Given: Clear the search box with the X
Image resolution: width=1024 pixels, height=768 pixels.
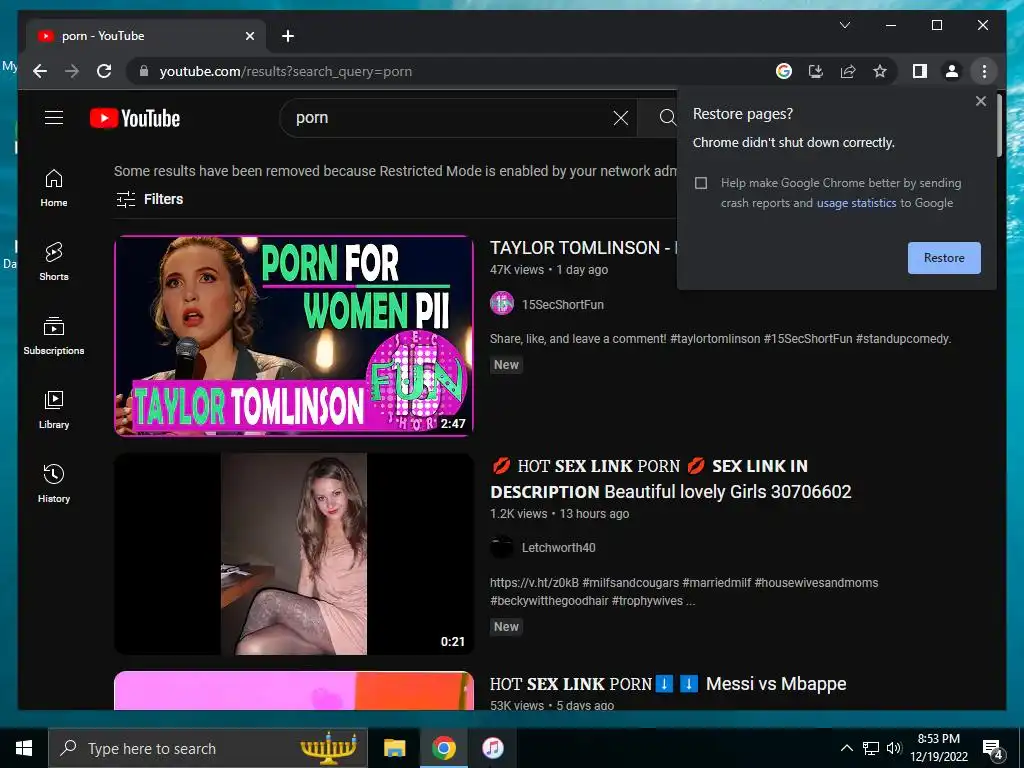Looking at the screenshot, I should point(620,118).
